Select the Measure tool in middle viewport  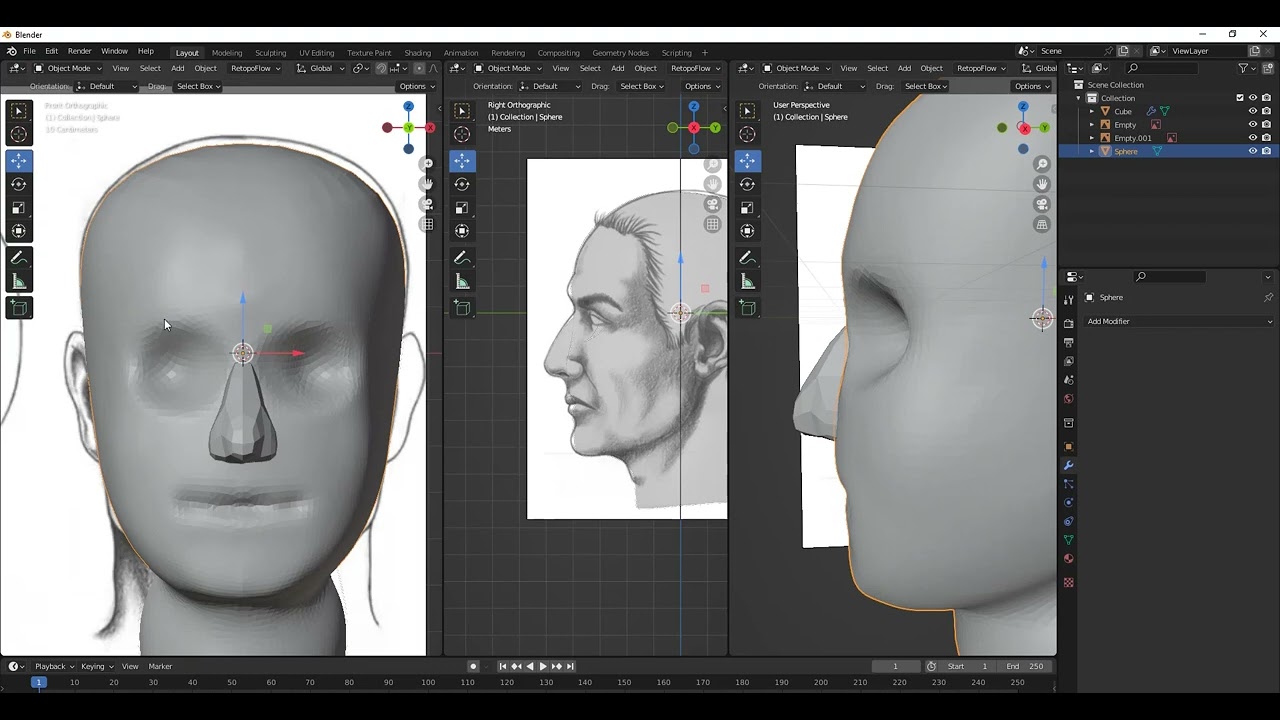tap(462, 282)
